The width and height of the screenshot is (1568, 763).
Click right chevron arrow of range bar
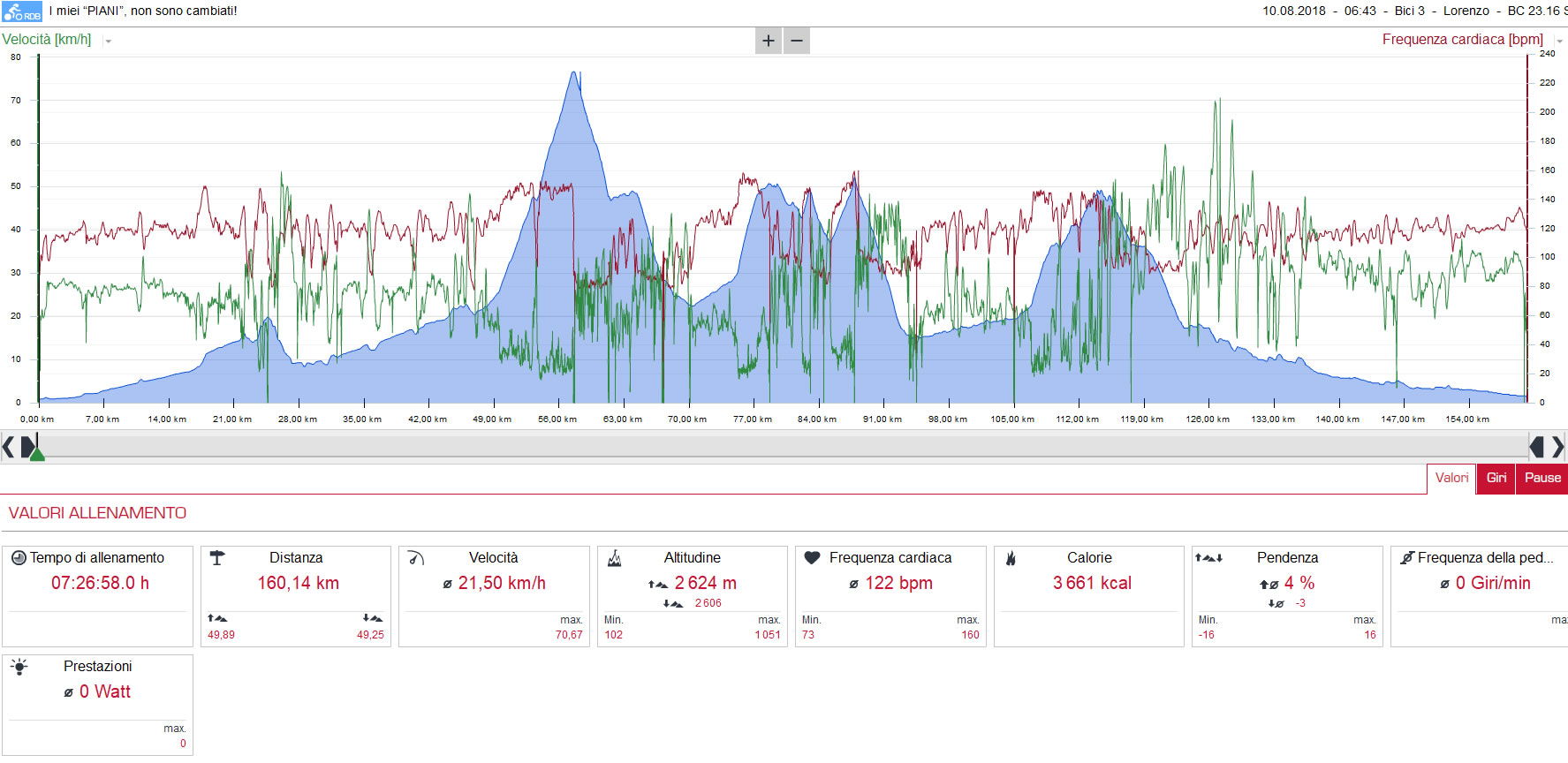[1558, 447]
